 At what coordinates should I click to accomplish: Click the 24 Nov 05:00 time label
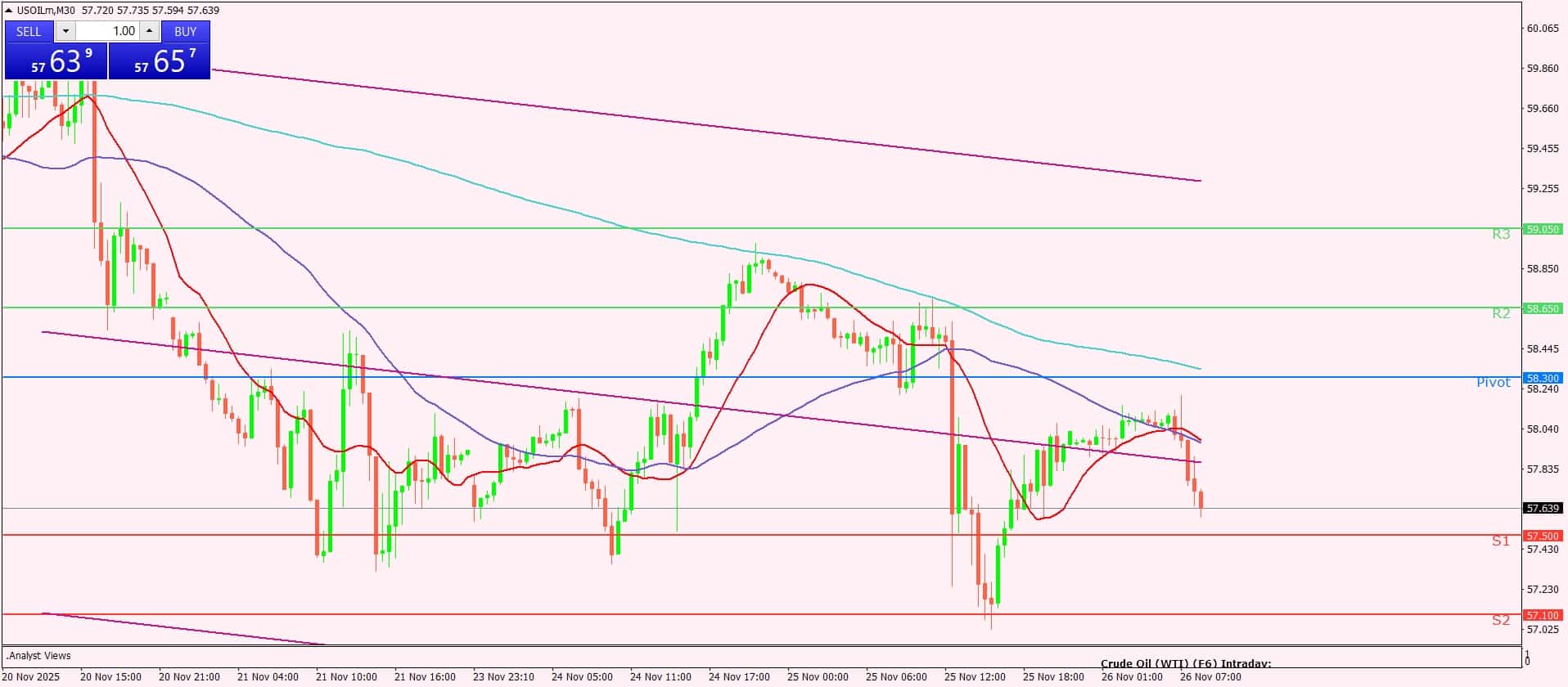[x=582, y=677]
